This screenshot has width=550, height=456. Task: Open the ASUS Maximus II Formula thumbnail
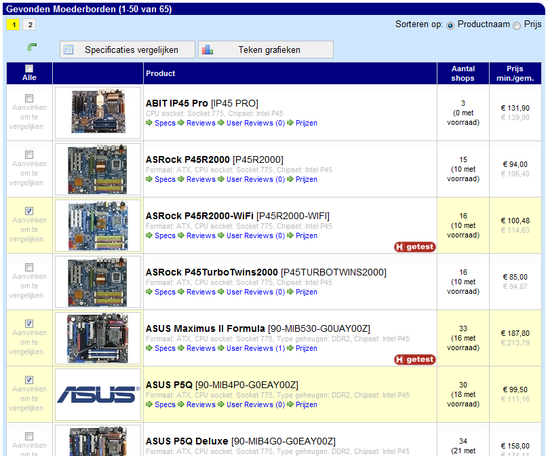coord(98,338)
